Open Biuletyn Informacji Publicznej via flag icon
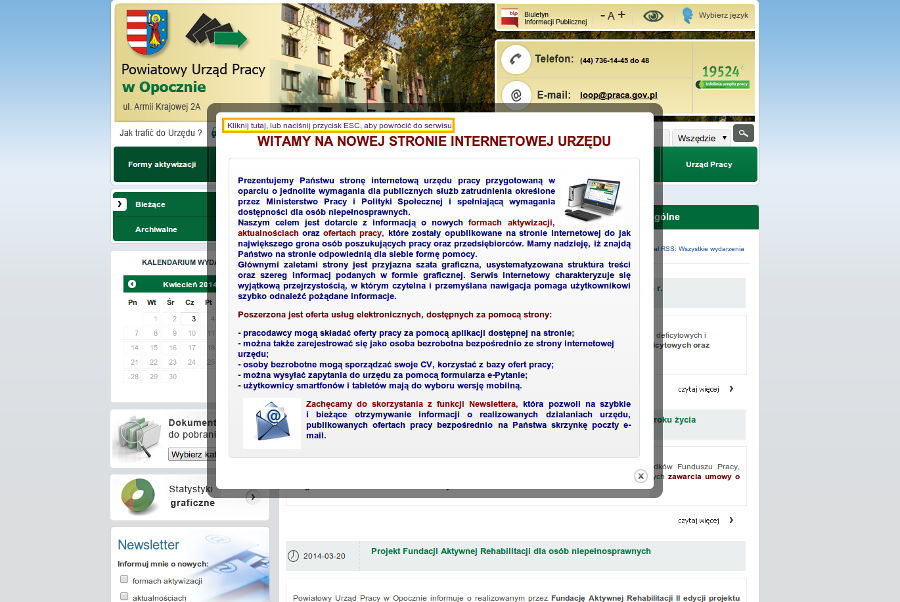This screenshot has width=900, height=602. click(x=509, y=16)
